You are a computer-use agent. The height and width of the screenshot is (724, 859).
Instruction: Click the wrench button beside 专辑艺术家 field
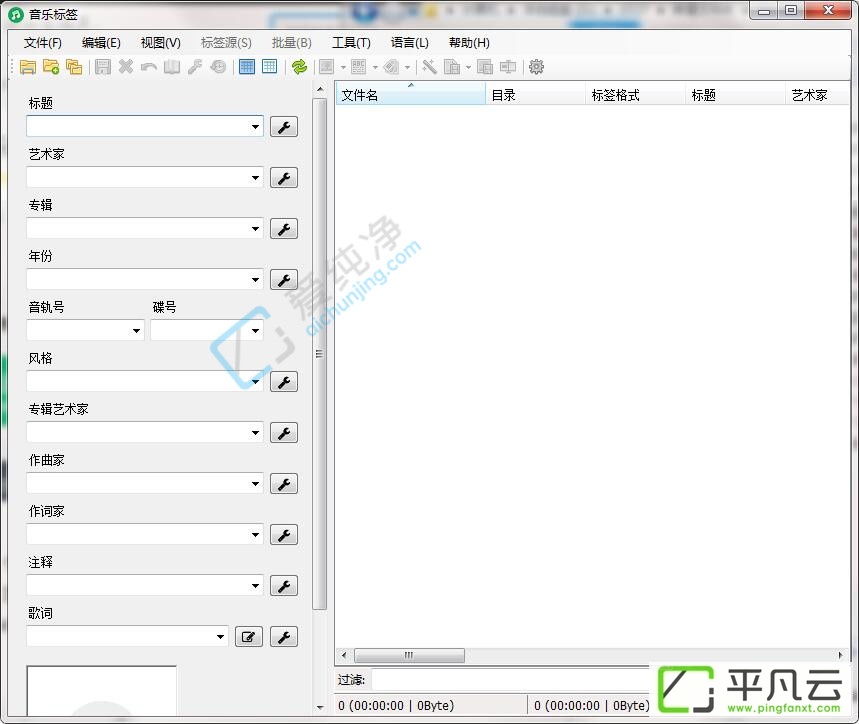pyautogui.click(x=284, y=433)
